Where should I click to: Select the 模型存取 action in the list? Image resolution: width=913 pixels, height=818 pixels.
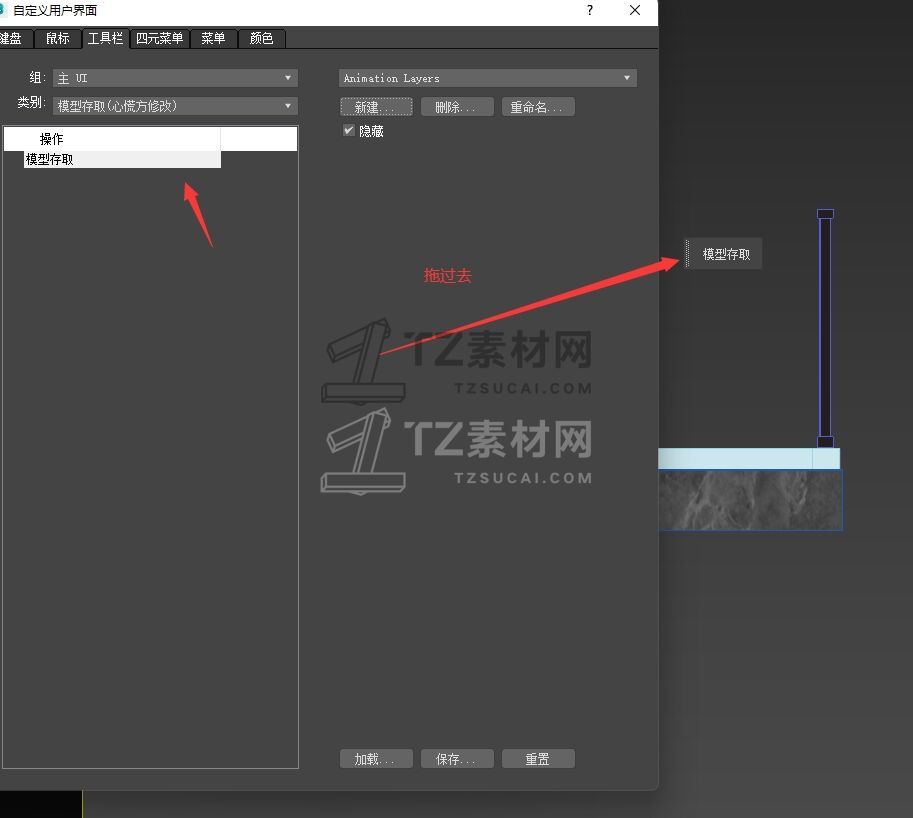(x=122, y=160)
